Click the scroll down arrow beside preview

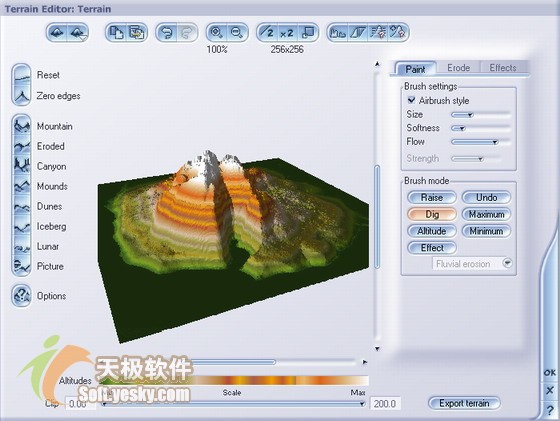[377, 349]
